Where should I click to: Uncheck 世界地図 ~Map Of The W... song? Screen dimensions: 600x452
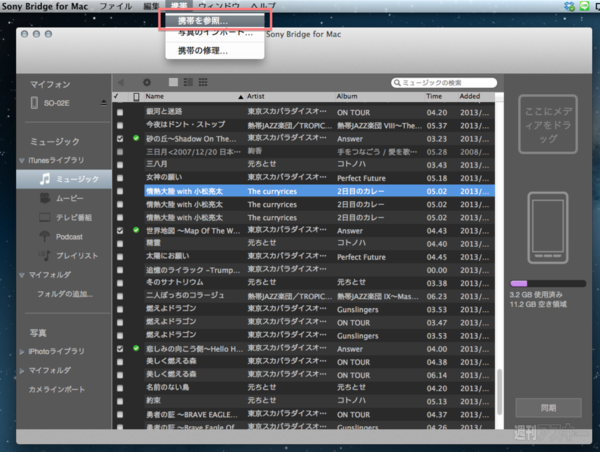coord(120,230)
